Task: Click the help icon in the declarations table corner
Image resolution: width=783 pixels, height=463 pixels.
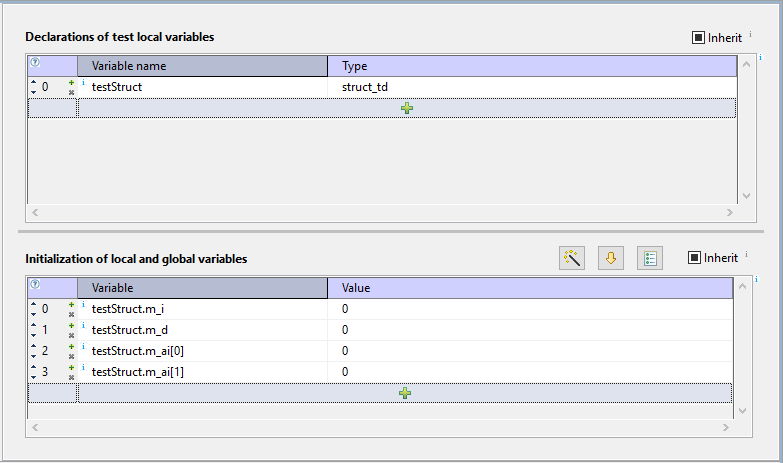Action: 34,62
